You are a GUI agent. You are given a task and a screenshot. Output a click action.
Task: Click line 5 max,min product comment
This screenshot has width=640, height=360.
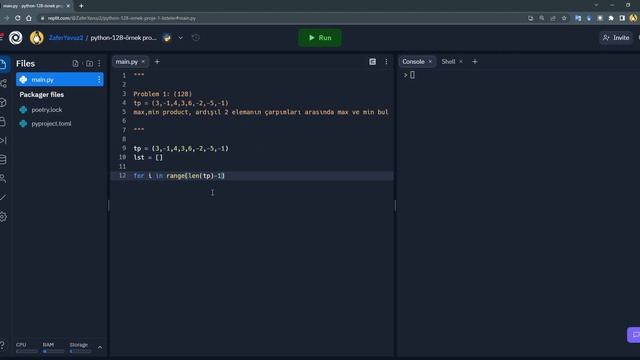coord(261,112)
